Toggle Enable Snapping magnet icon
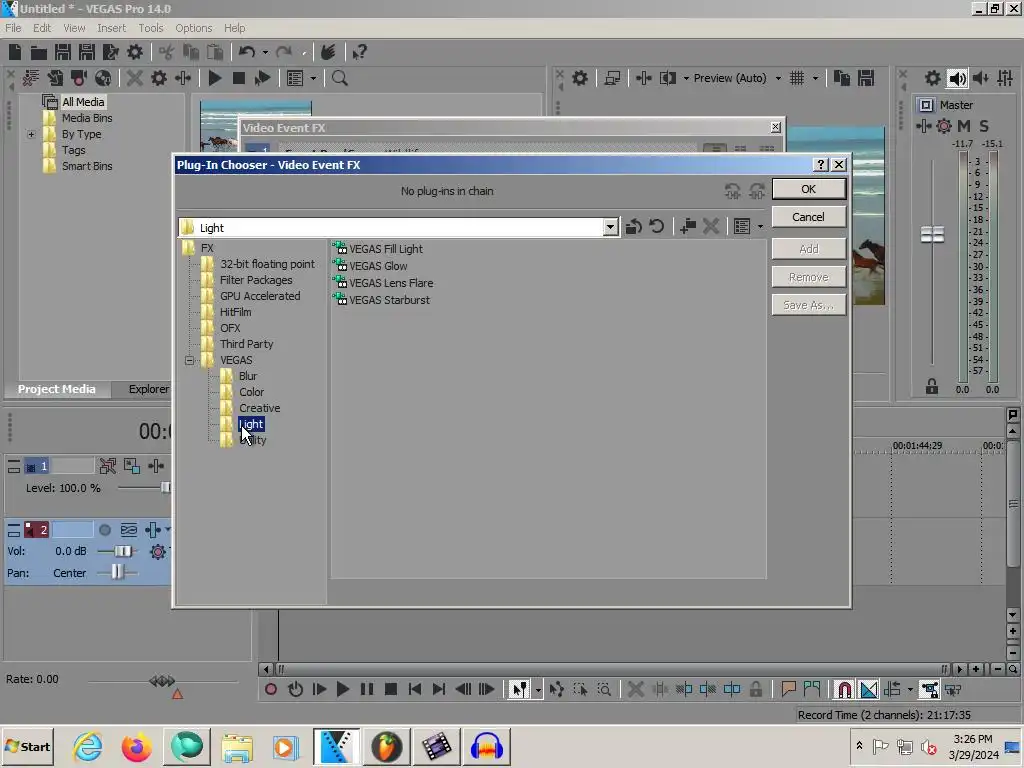Viewport: 1024px width, 768px height. point(844,689)
